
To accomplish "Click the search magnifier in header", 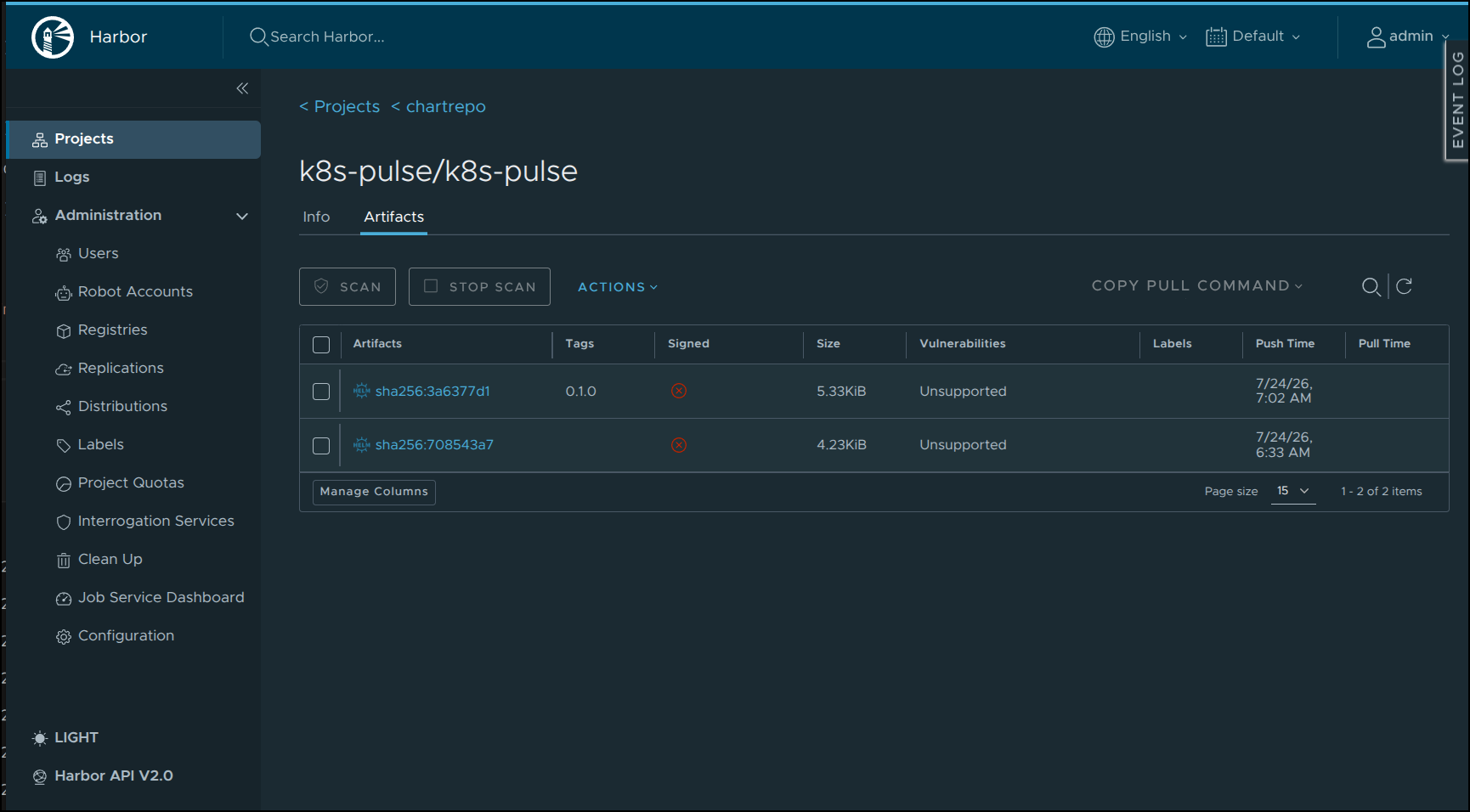I will (x=258, y=37).
